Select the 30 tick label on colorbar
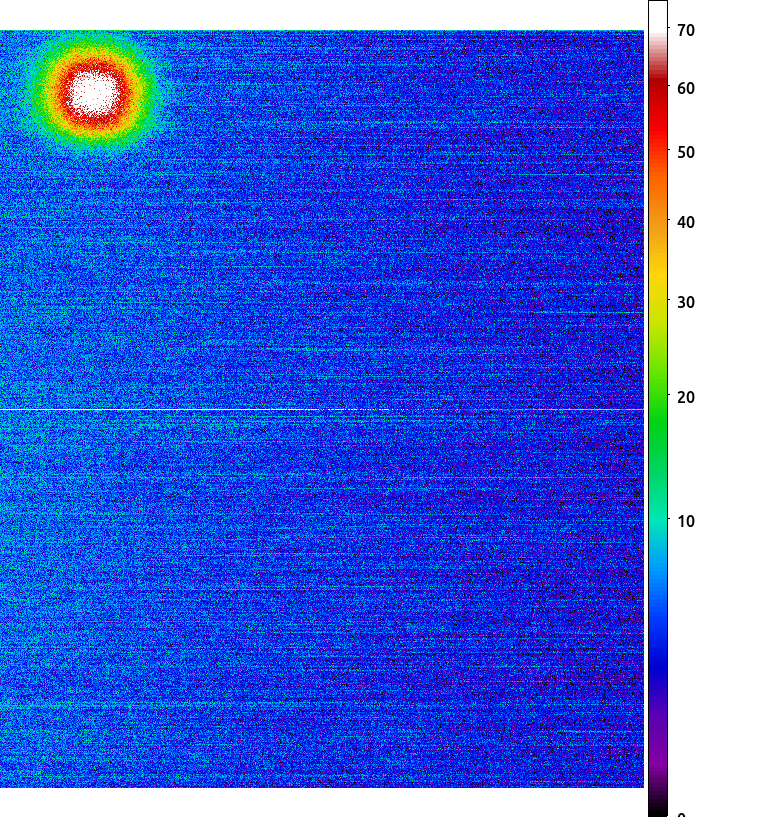This screenshot has width=760, height=817. click(686, 302)
